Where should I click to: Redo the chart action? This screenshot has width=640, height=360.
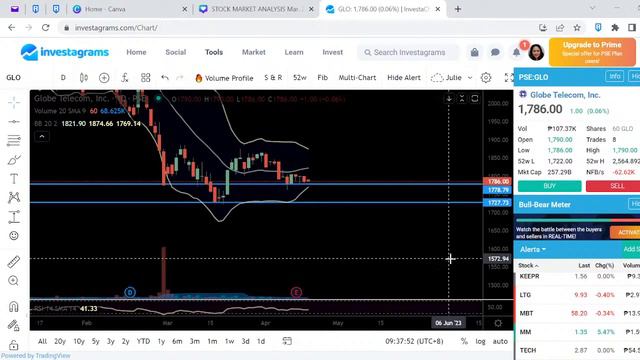(x=179, y=78)
